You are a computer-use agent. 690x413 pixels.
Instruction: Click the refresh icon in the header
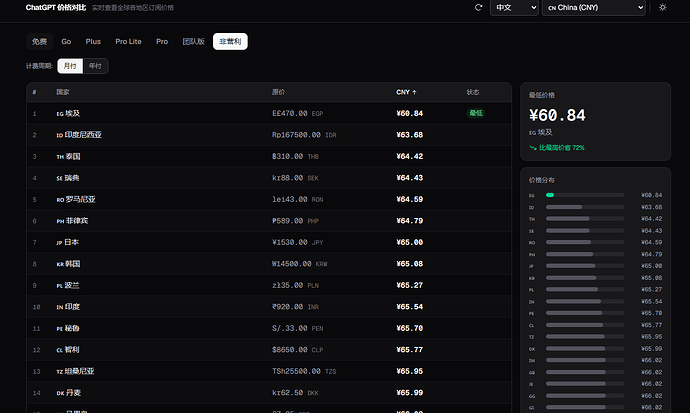coord(478,7)
